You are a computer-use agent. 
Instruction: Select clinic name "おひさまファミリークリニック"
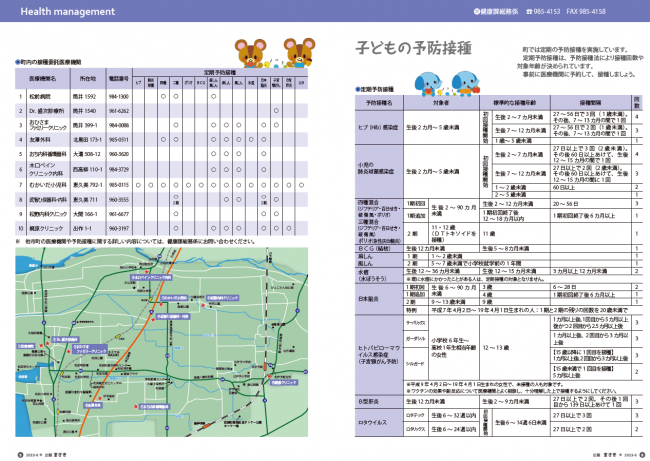coord(47,125)
